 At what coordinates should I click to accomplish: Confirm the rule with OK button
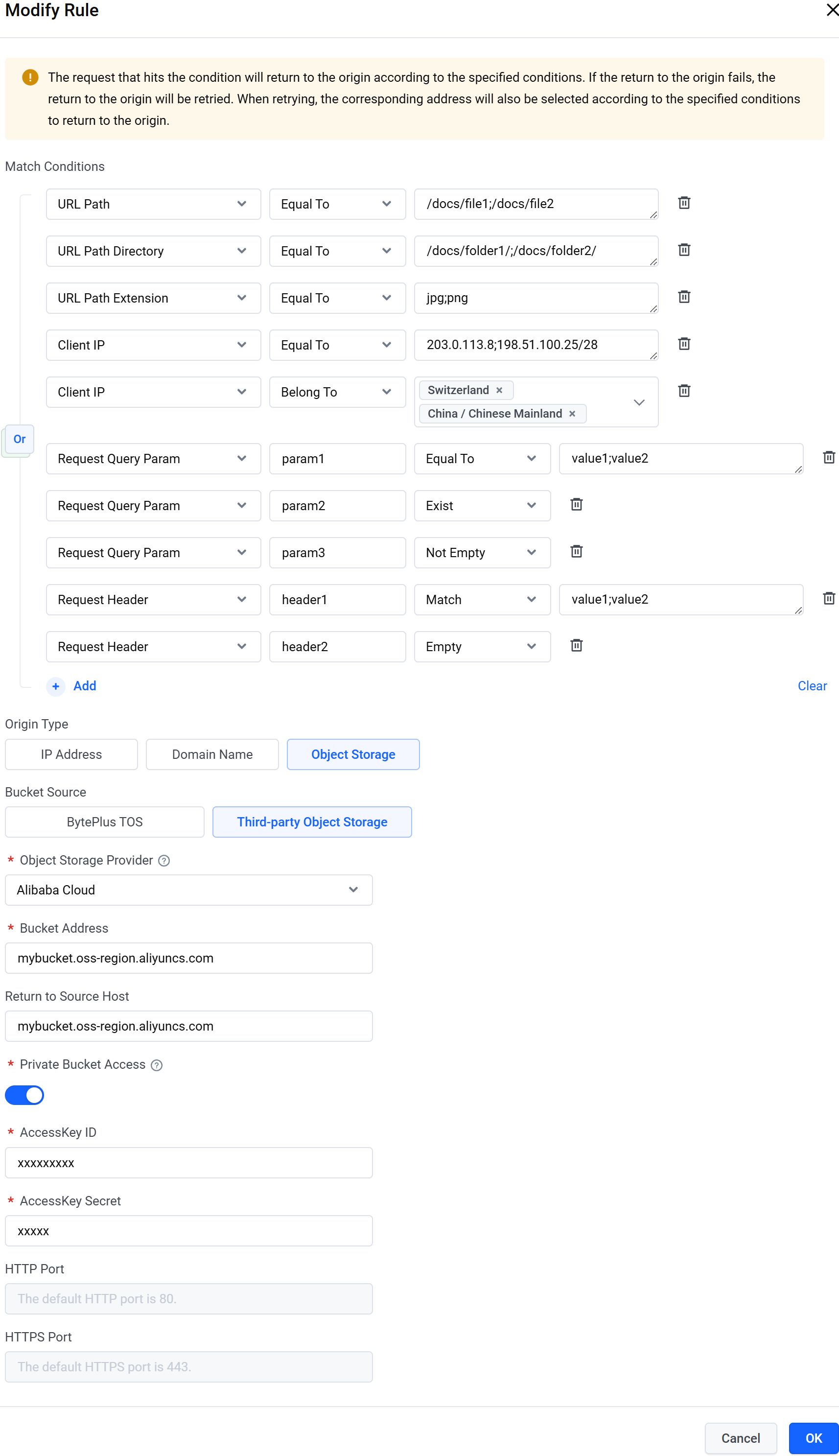pos(813,1437)
